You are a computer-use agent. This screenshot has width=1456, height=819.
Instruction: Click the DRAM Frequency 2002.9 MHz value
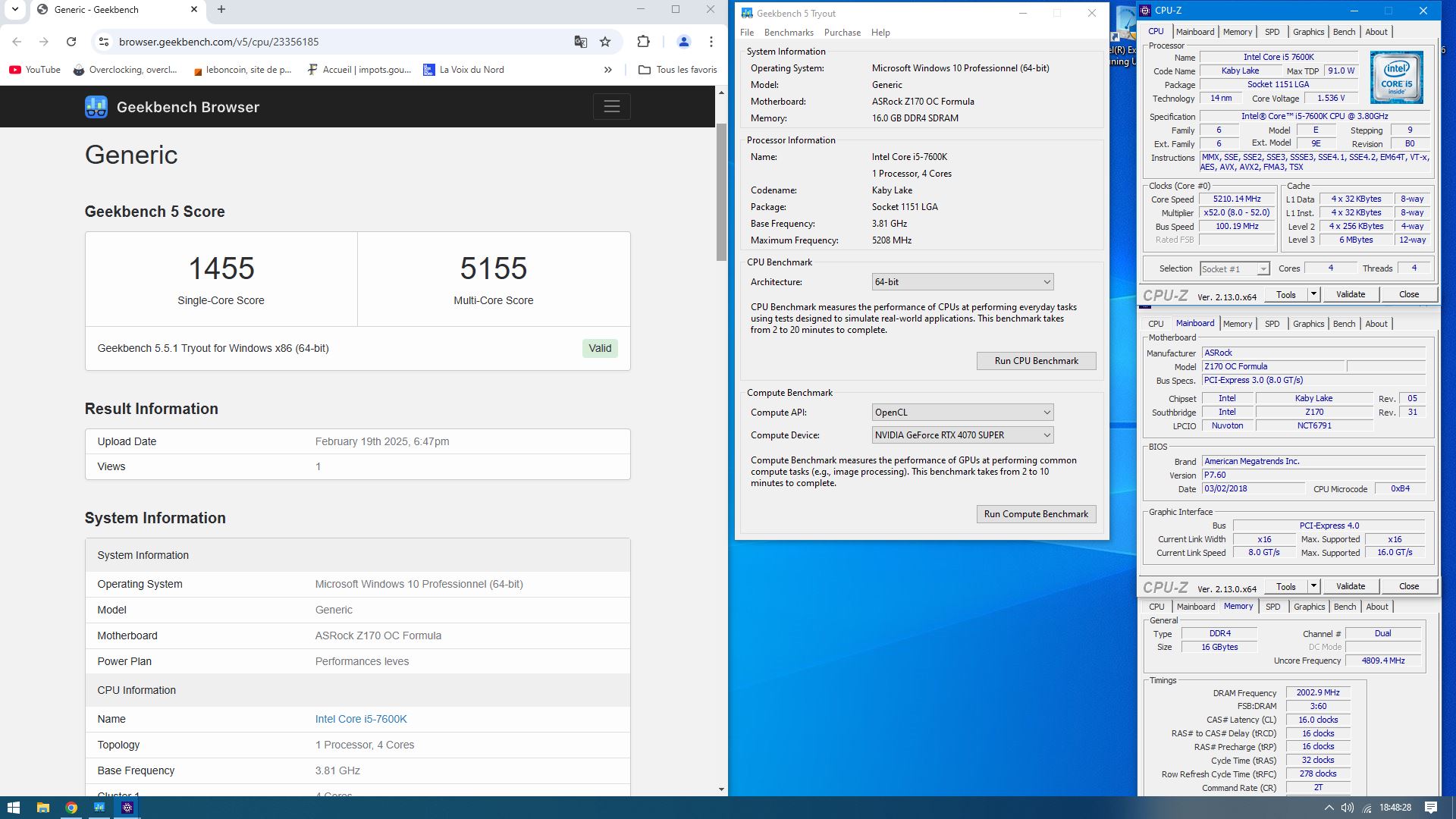coord(1318,692)
